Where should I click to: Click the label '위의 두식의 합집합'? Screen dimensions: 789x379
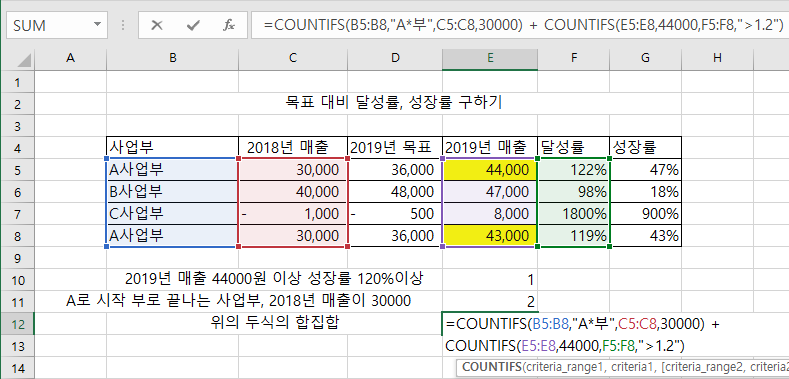[x=274, y=323]
